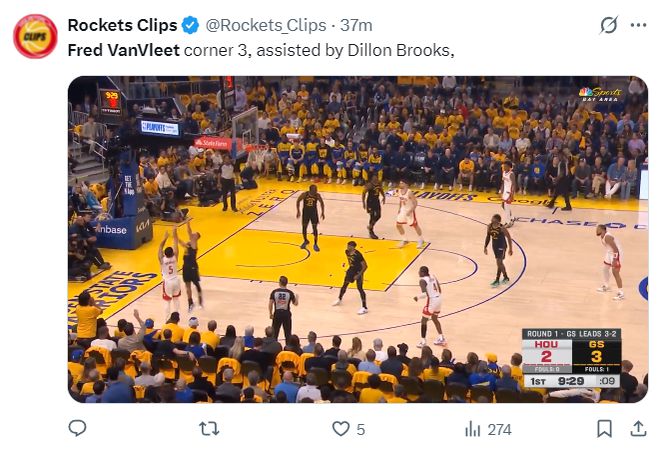Open the post via 37m timestamp
Screen dimensions: 660x451
coord(357,25)
